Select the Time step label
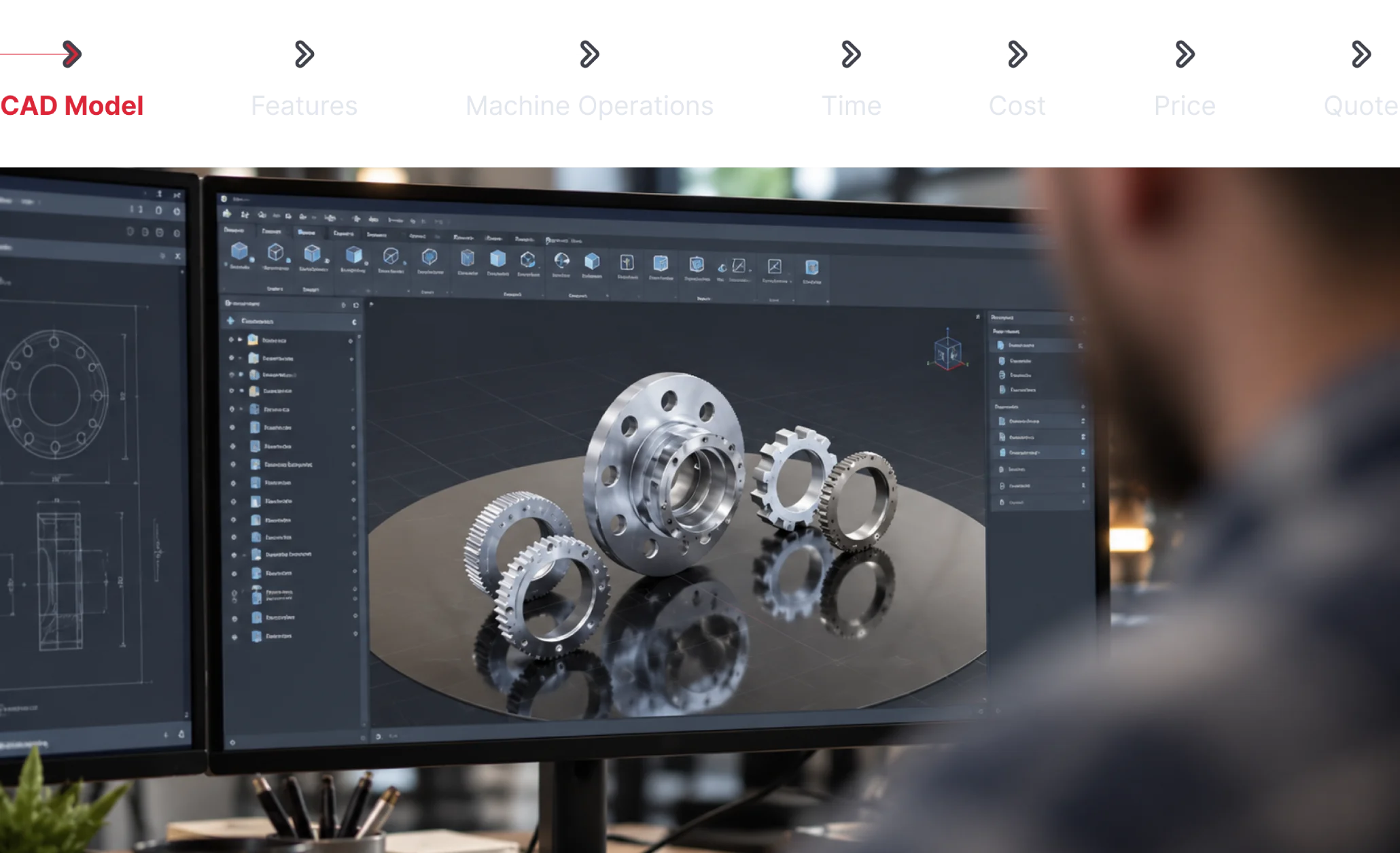 pos(851,106)
